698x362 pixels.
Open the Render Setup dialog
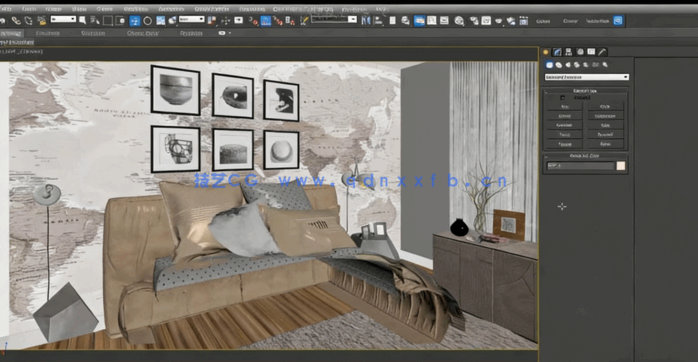(x=474, y=20)
